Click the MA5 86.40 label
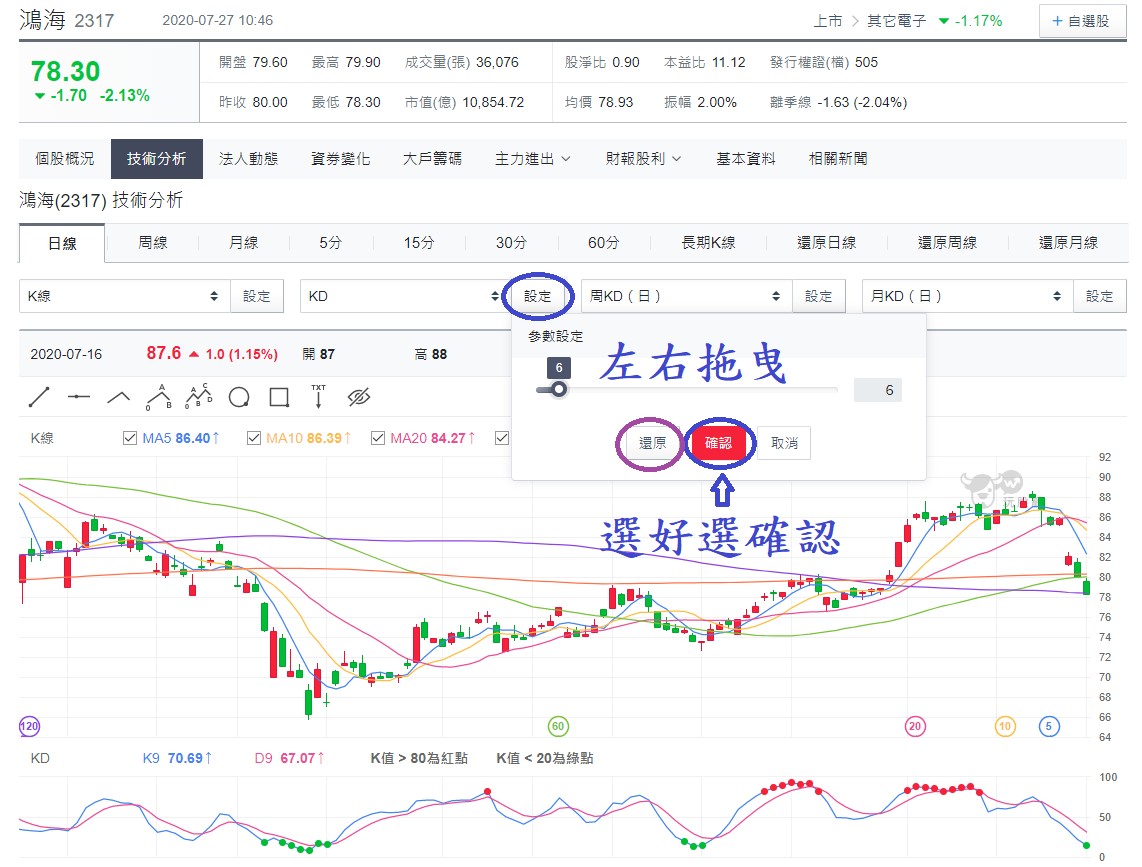 [181, 438]
